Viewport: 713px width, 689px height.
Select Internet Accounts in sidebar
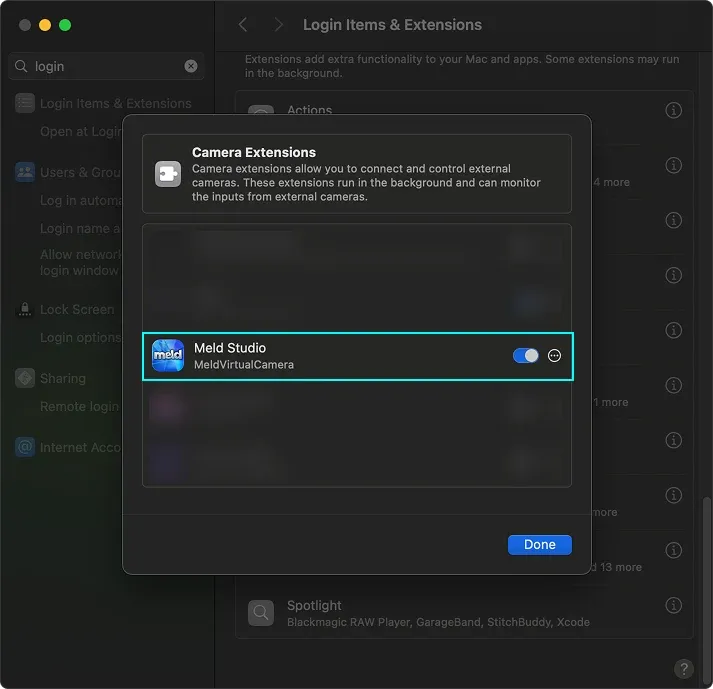(x=66, y=448)
